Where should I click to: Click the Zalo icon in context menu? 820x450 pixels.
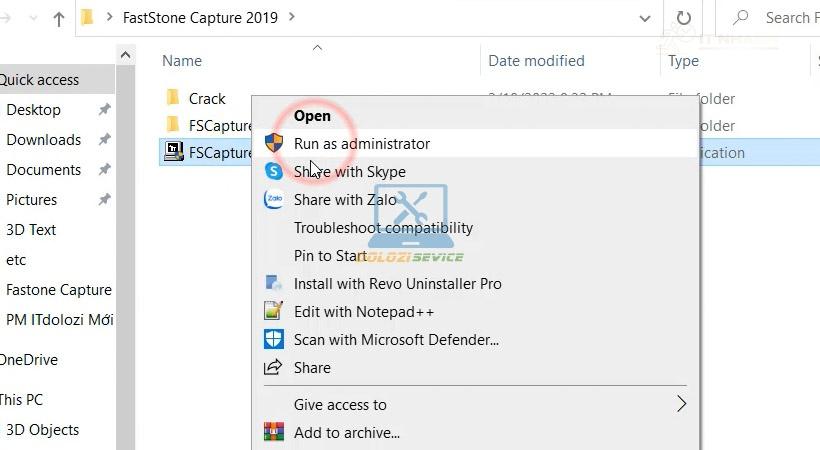tap(273, 199)
